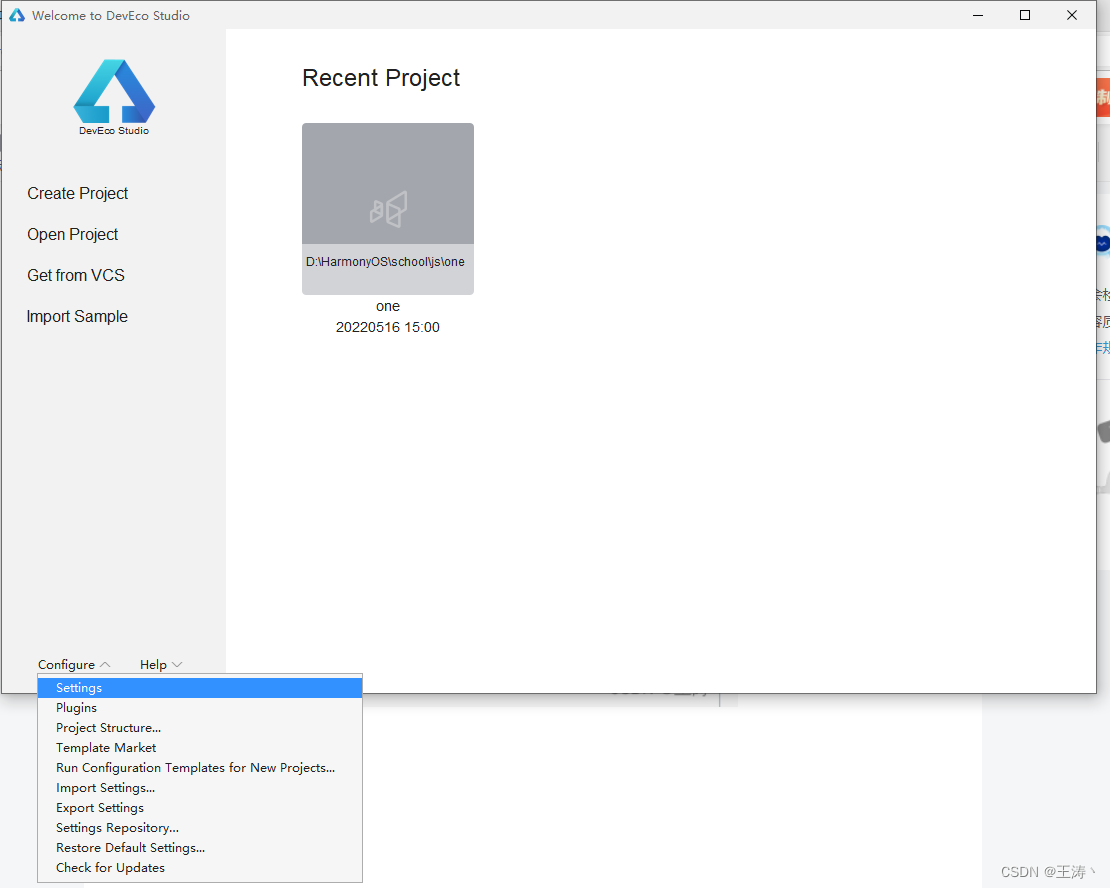Click the placeholder icon on the 'one' project card
The image size is (1110, 888).
tap(388, 209)
